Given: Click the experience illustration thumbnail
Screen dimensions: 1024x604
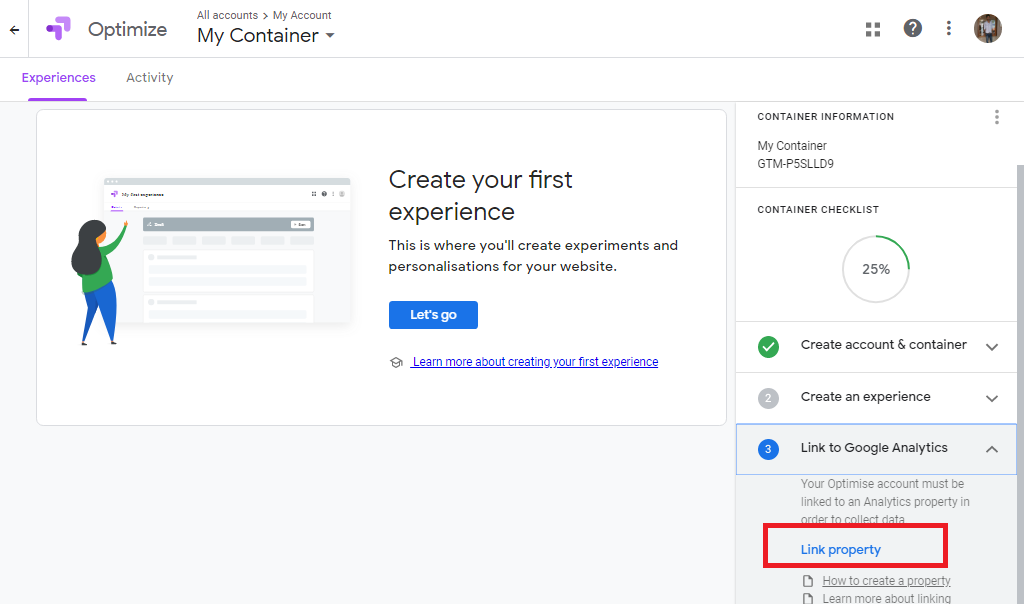Looking at the screenshot, I should pyautogui.click(x=212, y=260).
